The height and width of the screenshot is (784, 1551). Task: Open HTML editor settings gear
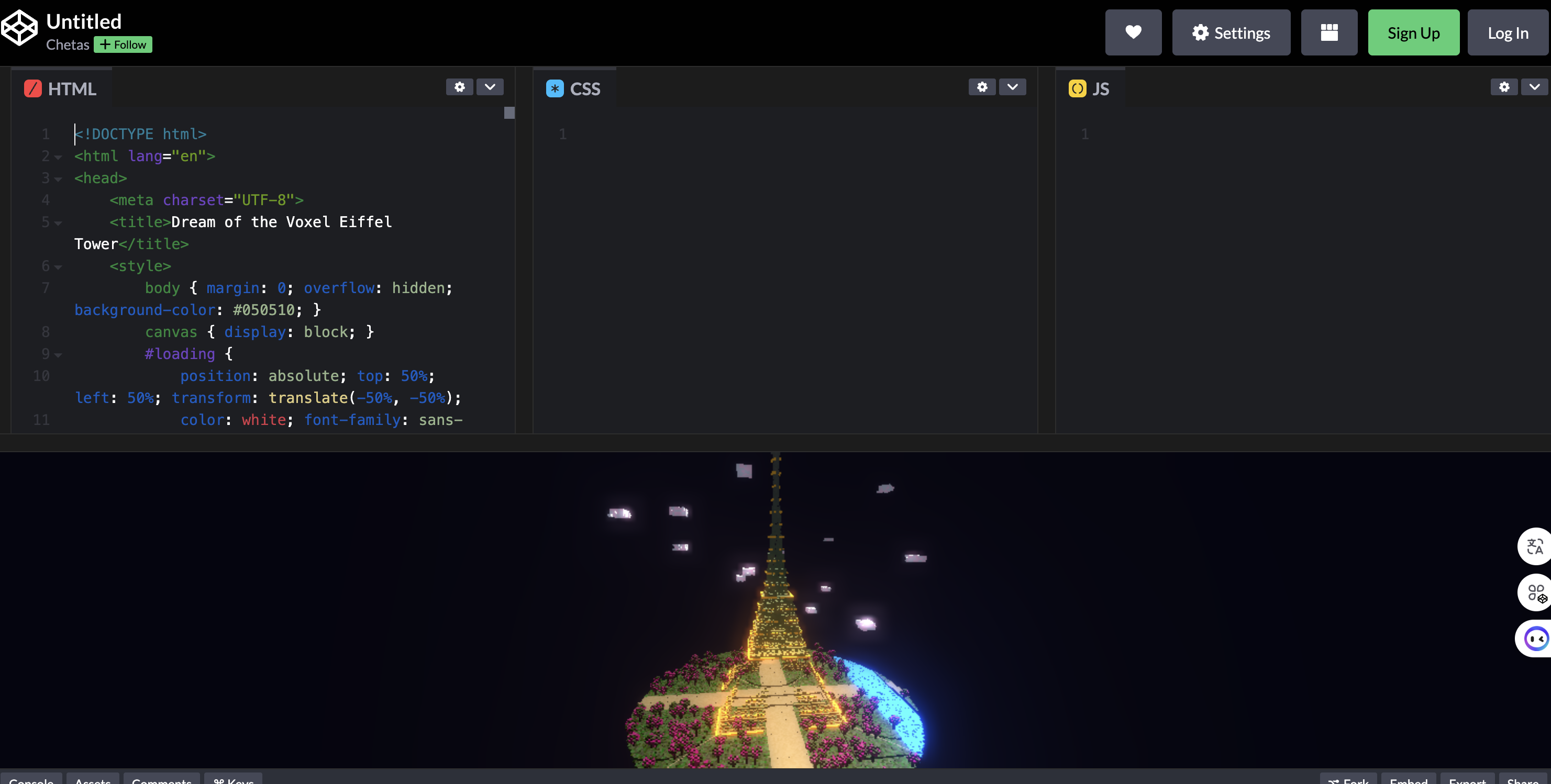[459, 87]
